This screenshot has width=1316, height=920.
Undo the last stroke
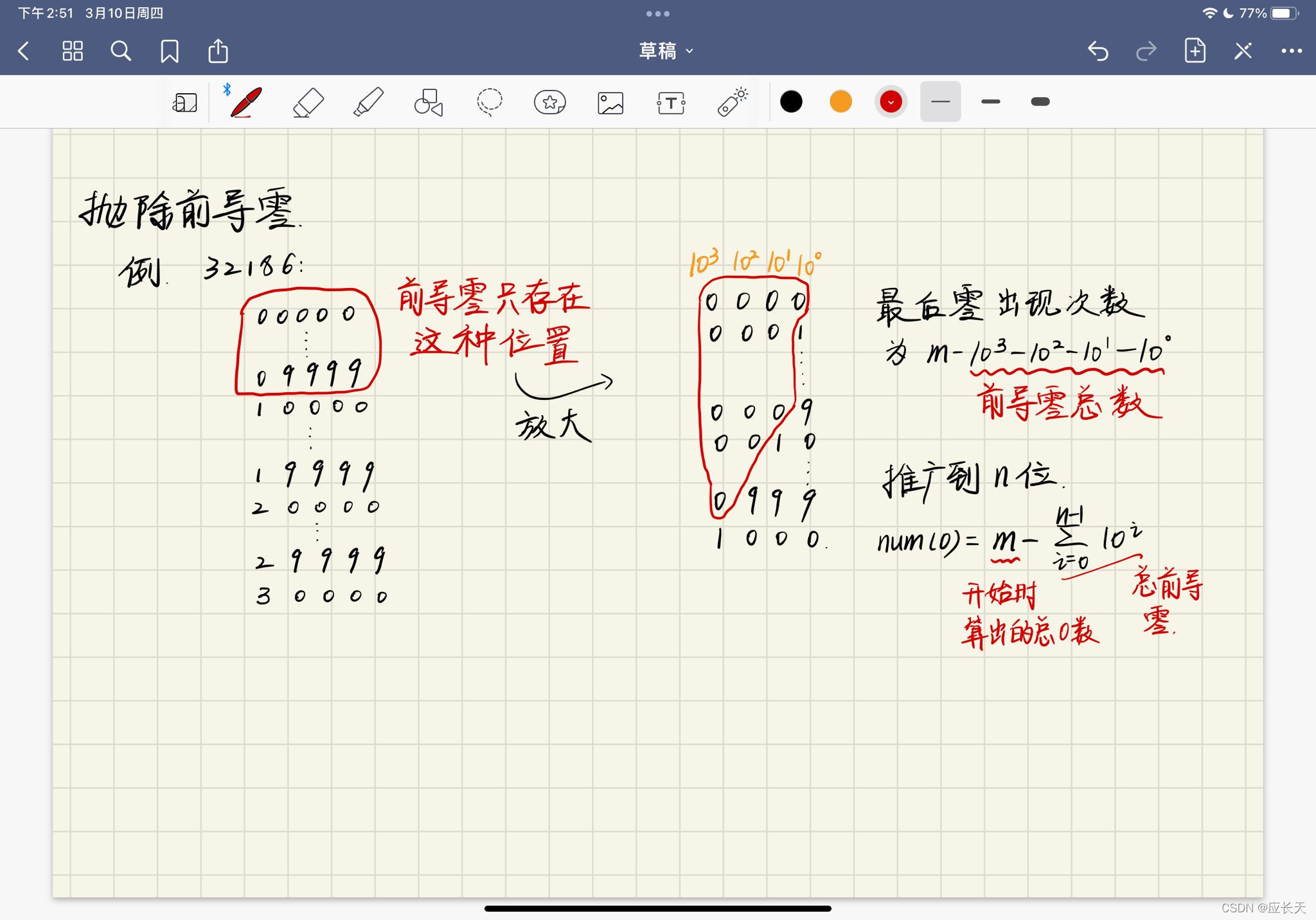[1098, 51]
